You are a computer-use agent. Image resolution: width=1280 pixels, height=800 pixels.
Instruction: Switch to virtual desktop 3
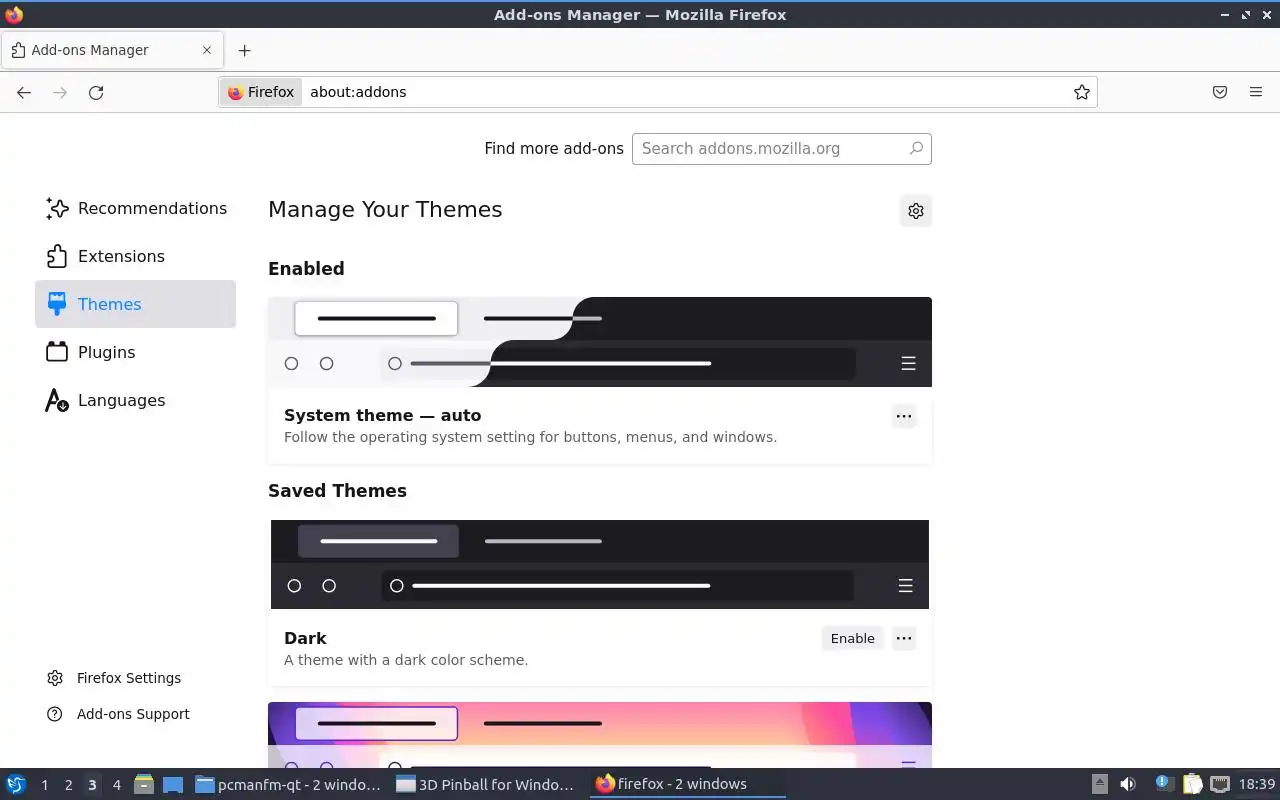[x=92, y=785]
